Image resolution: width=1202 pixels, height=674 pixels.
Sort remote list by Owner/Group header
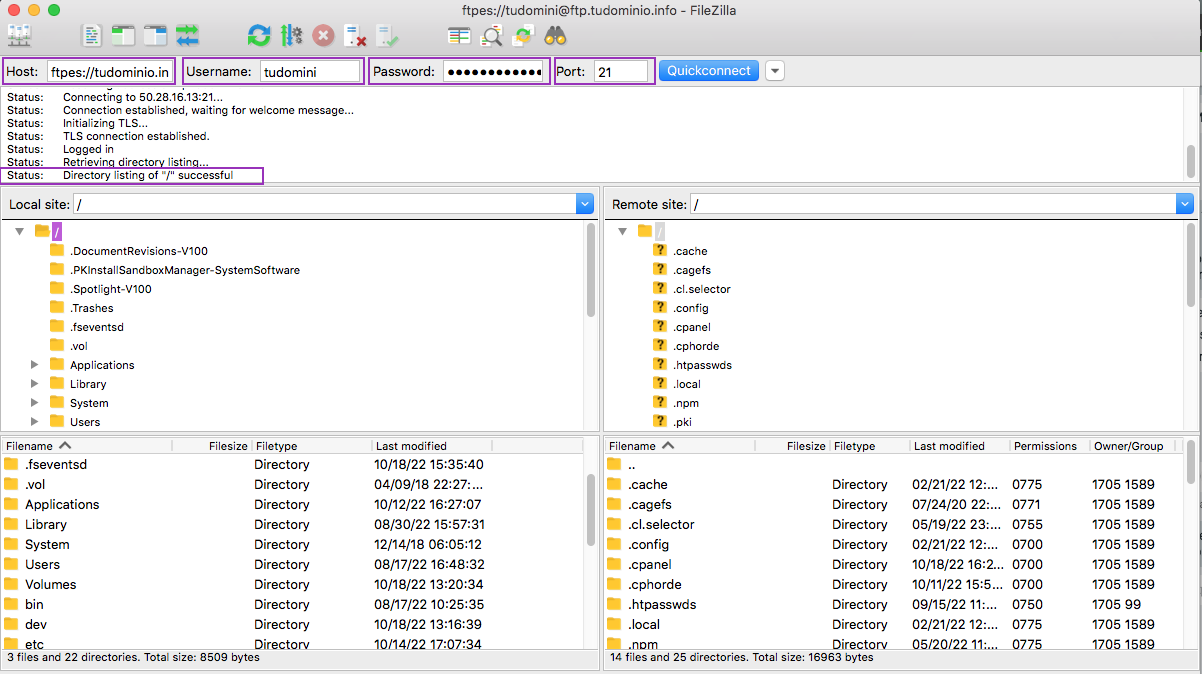point(1133,446)
